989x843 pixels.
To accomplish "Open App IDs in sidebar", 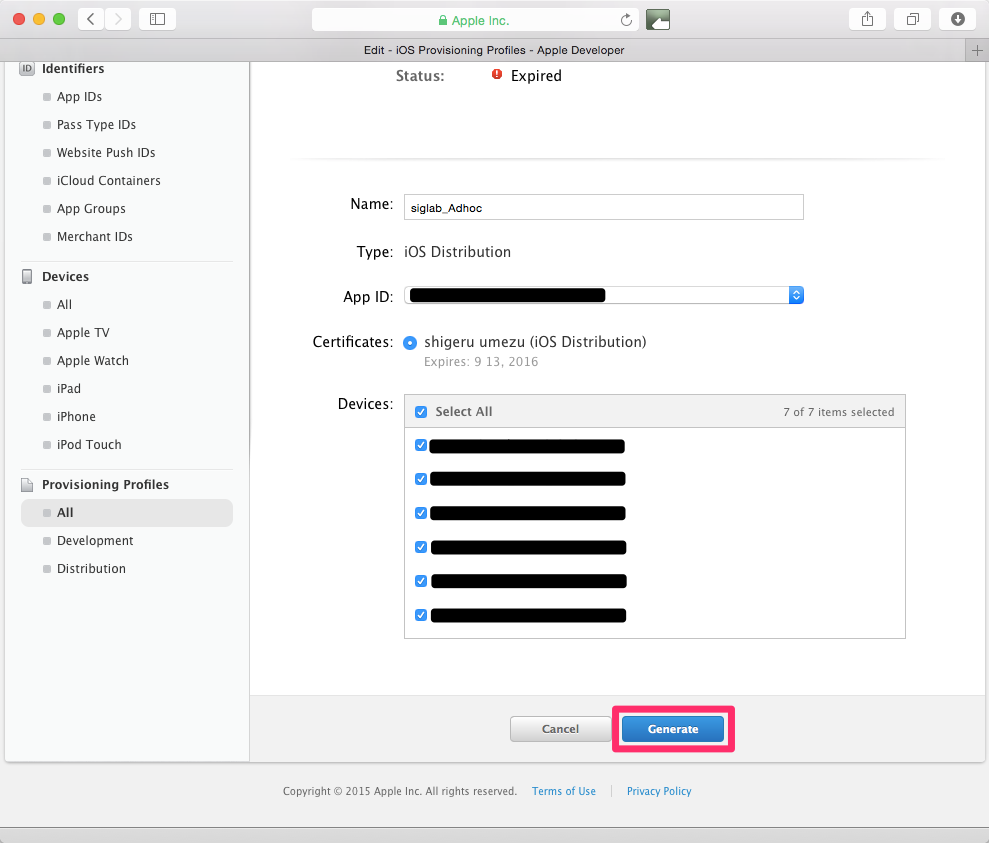I will [x=79, y=96].
